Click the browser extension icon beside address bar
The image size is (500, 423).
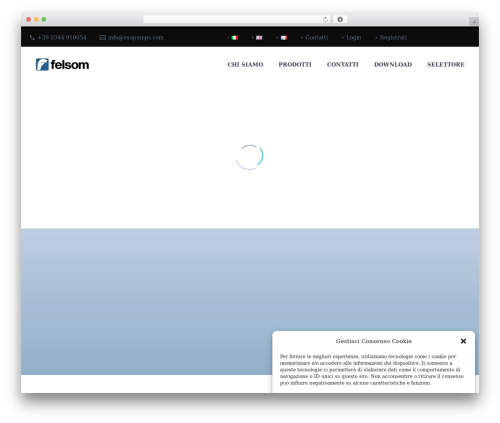pos(340,19)
